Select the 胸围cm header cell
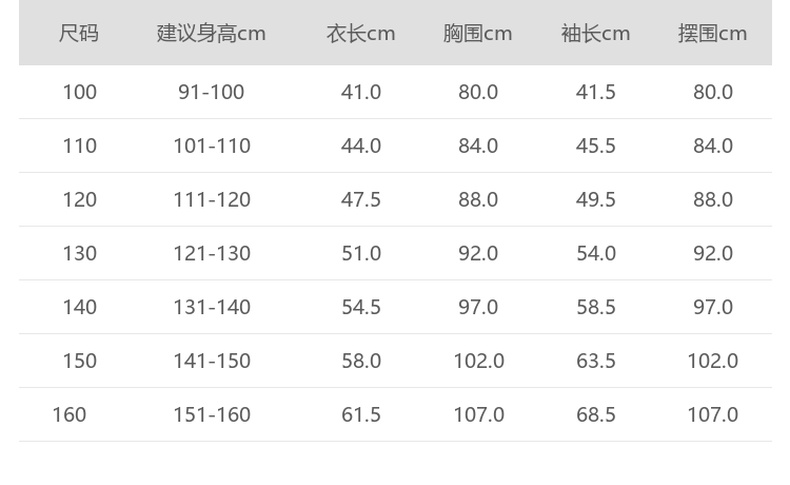This screenshot has width=790, height=485. (478, 33)
